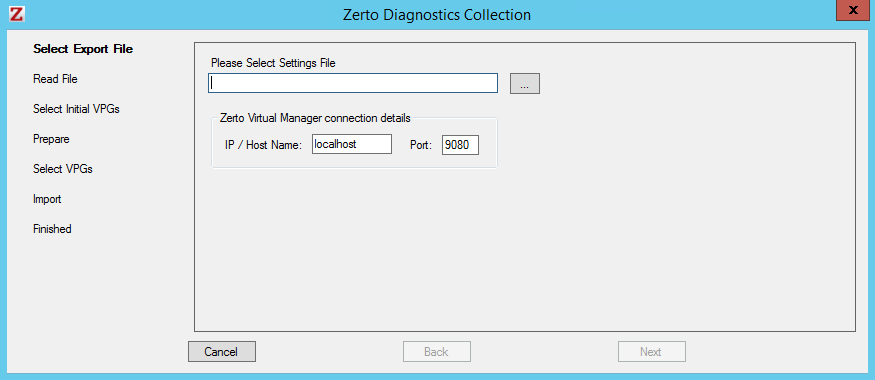Click the disabled Back button

tap(437, 352)
